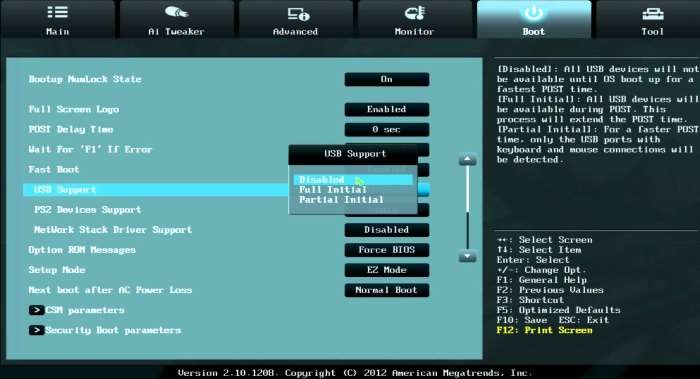The image size is (700, 379).
Task: Choose Full Initial in USB Support popup
Action: click(333, 190)
